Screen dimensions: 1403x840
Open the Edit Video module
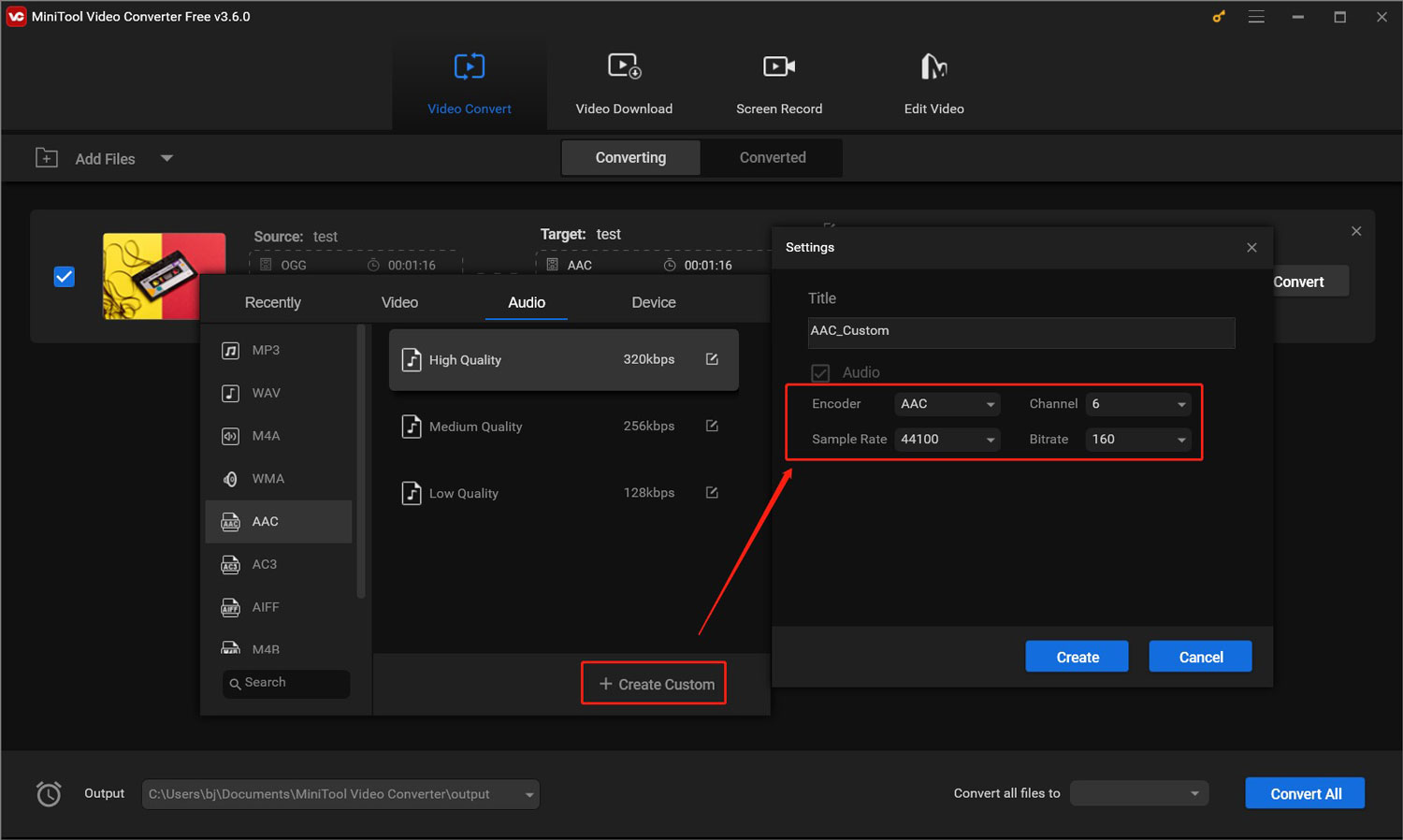tap(933, 84)
